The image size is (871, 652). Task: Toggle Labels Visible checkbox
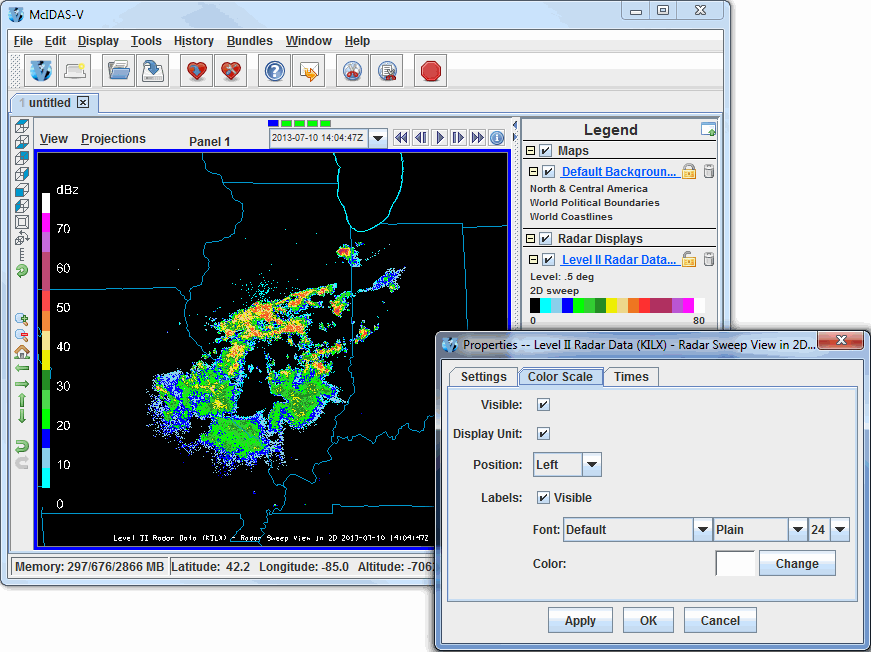pos(543,497)
